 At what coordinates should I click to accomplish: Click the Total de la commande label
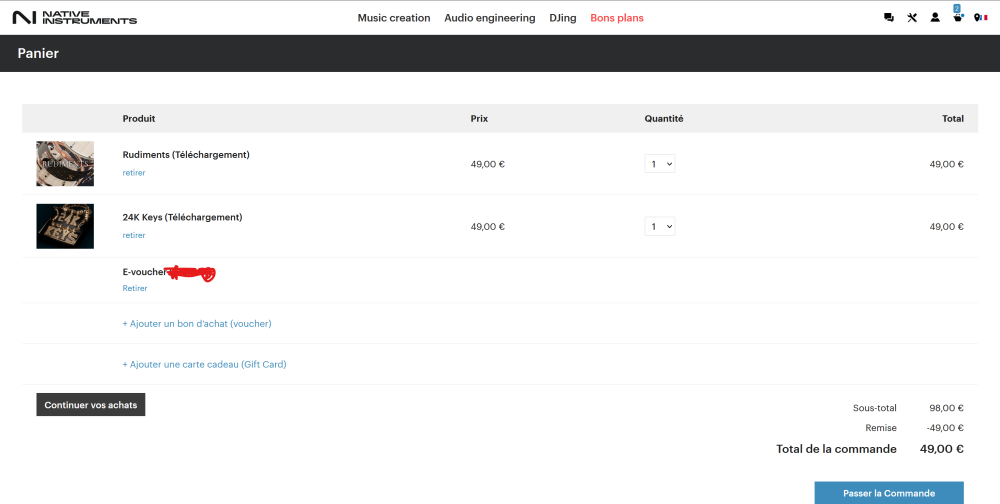(x=836, y=449)
